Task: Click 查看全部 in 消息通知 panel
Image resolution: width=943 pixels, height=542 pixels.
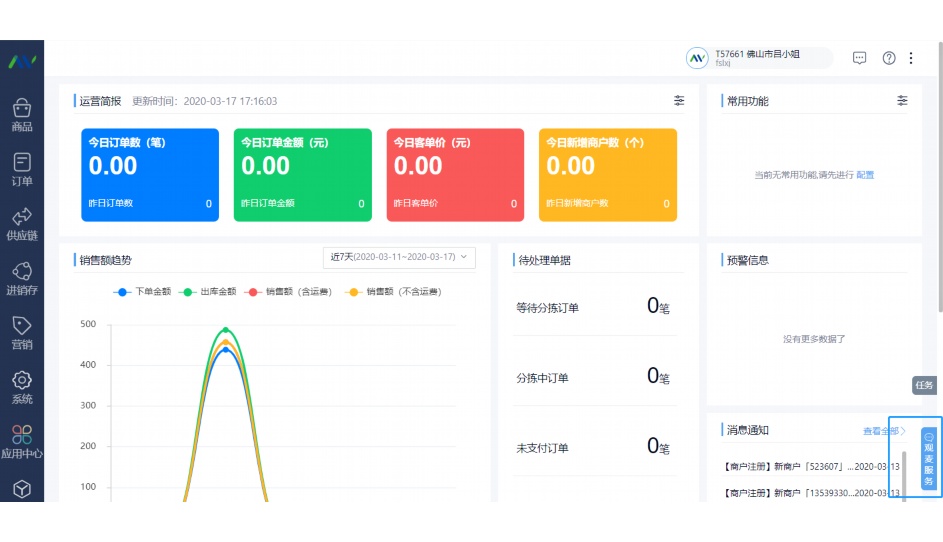Action: coord(884,431)
